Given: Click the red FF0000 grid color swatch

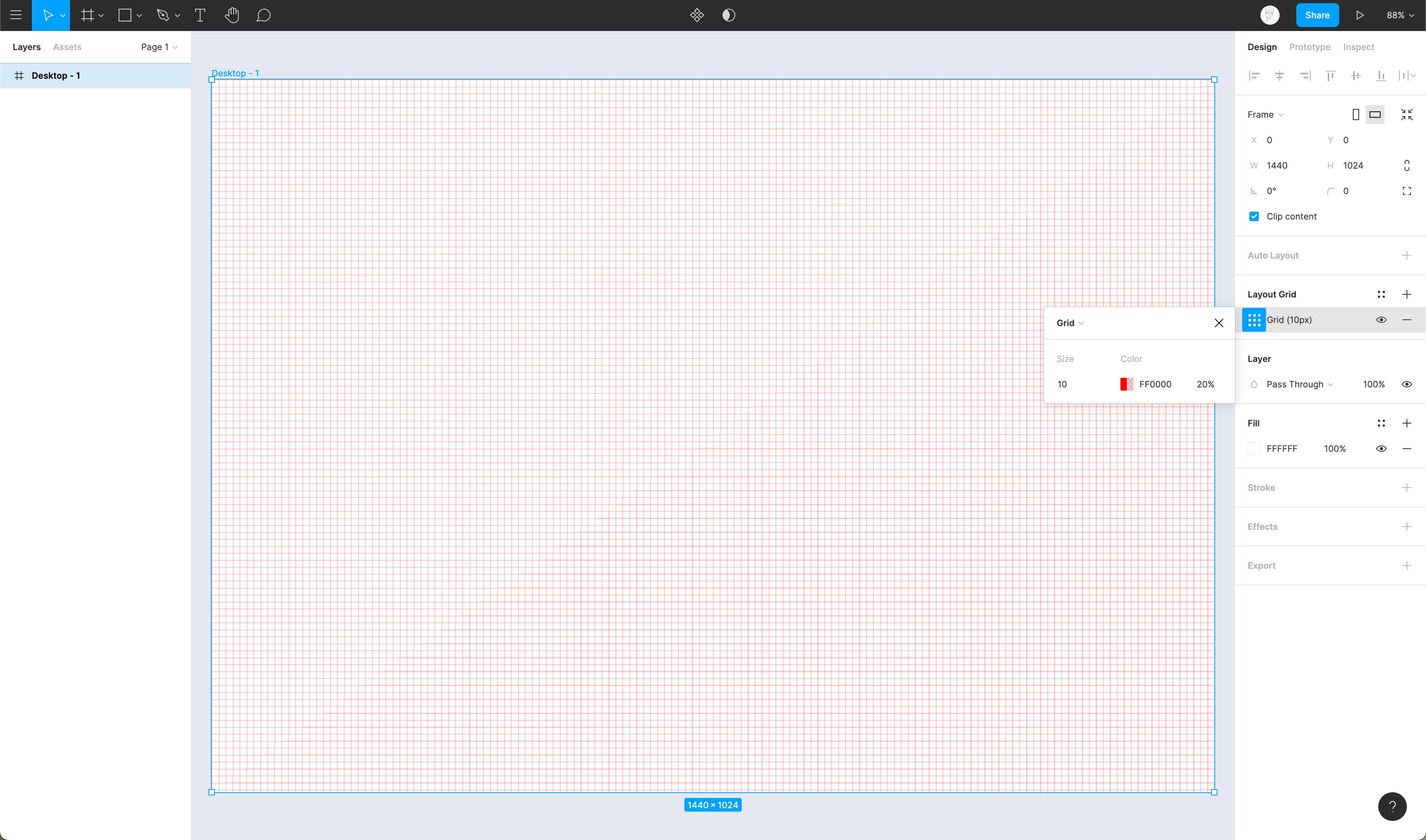Looking at the screenshot, I should click(1126, 384).
